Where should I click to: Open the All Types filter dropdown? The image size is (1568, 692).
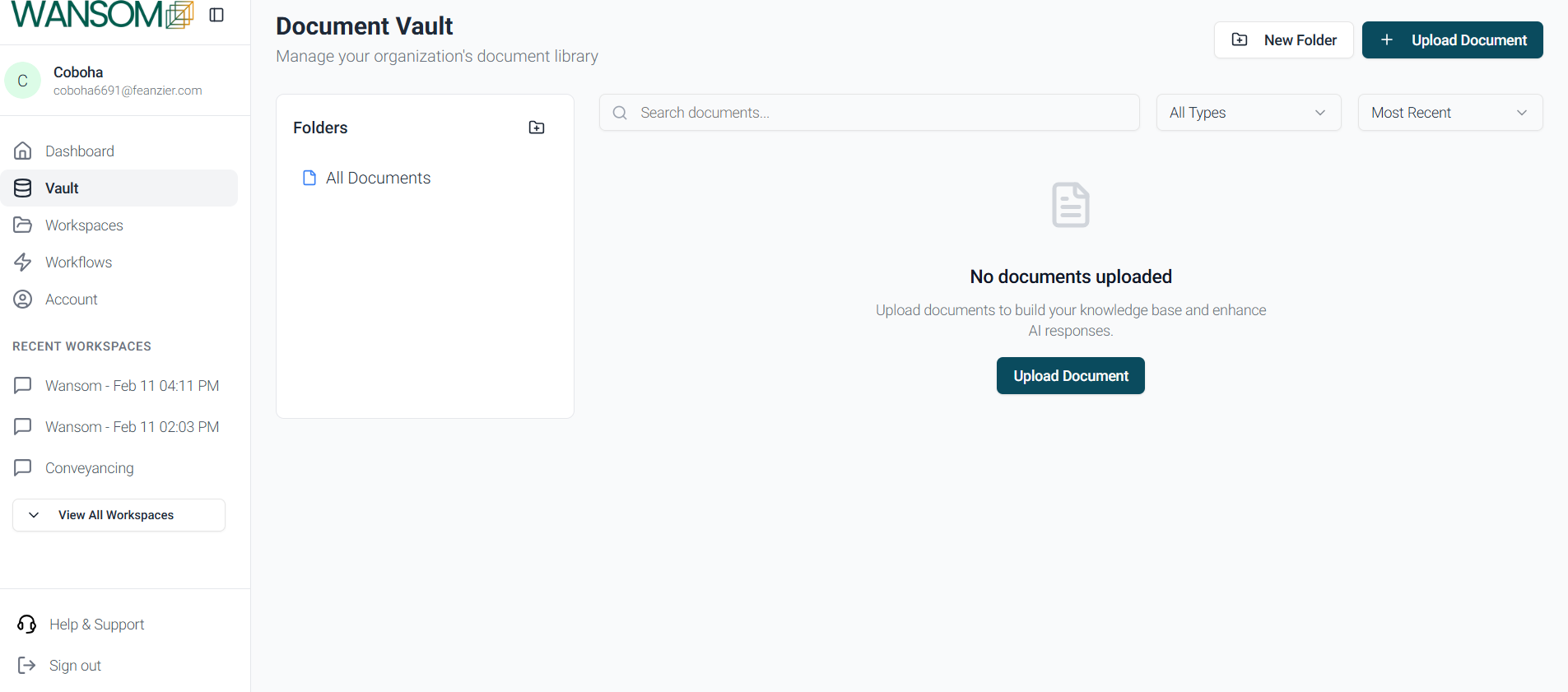(1249, 113)
